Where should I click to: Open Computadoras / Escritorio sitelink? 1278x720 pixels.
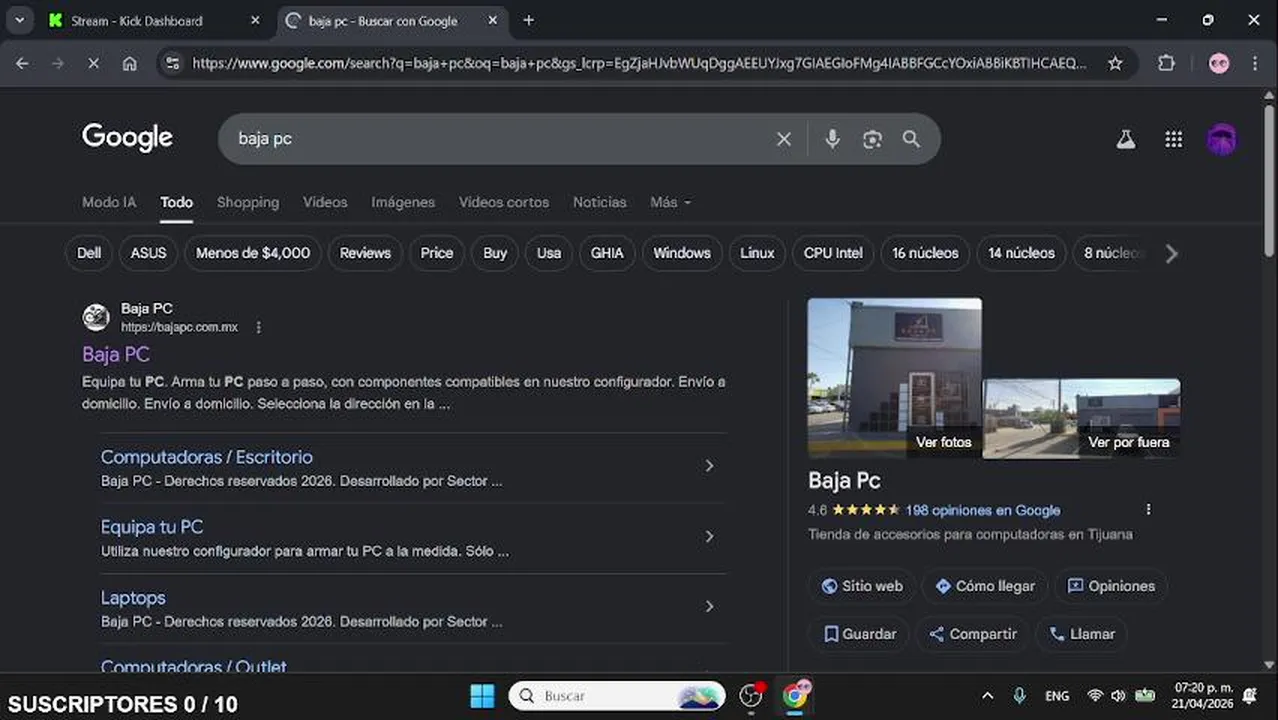click(207, 457)
